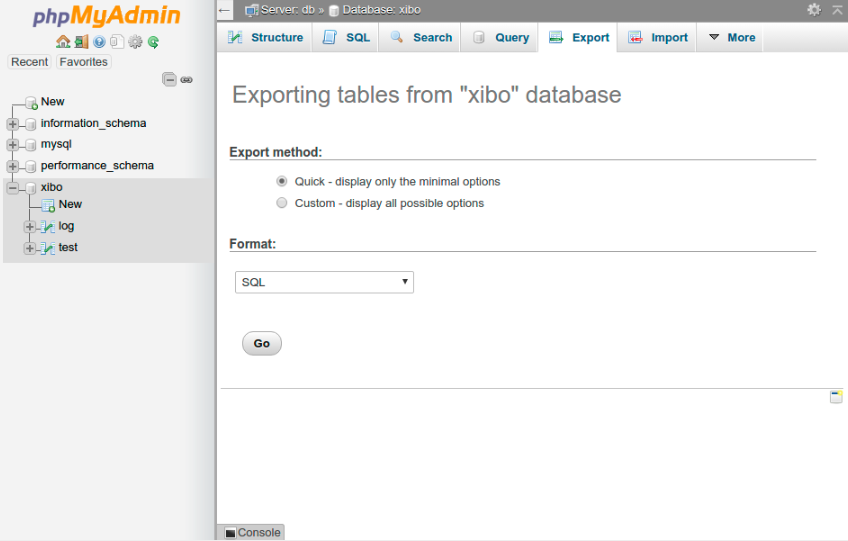Open the More tab dropdown
Image resolution: width=848 pixels, height=541 pixels.
tap(731, 38)
